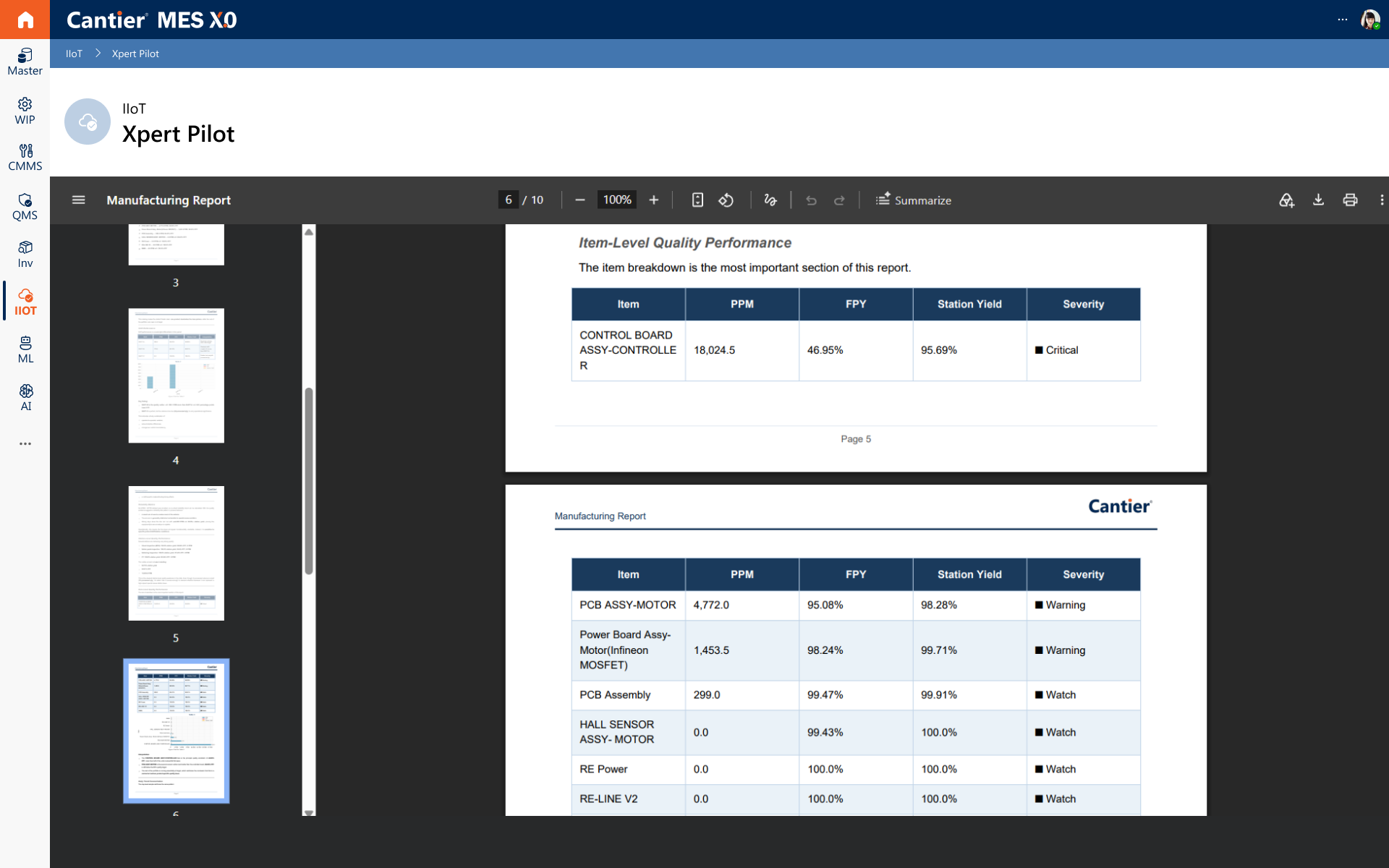Open the ML module in sidebar
The width and height of the screenshot is (1389, 868).
[x=25, y=350]
